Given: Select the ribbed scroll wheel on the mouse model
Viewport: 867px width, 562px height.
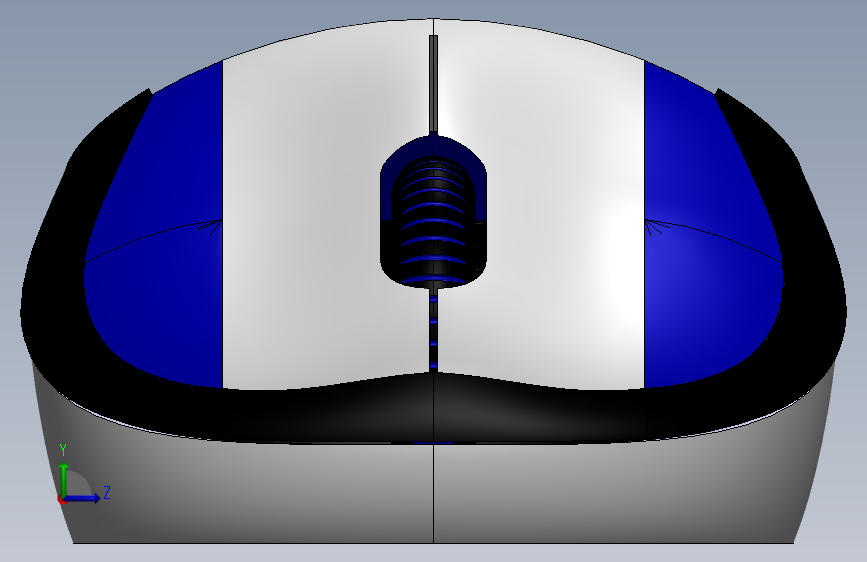Looking at the screenshot, I should click(x=434, y=221).
